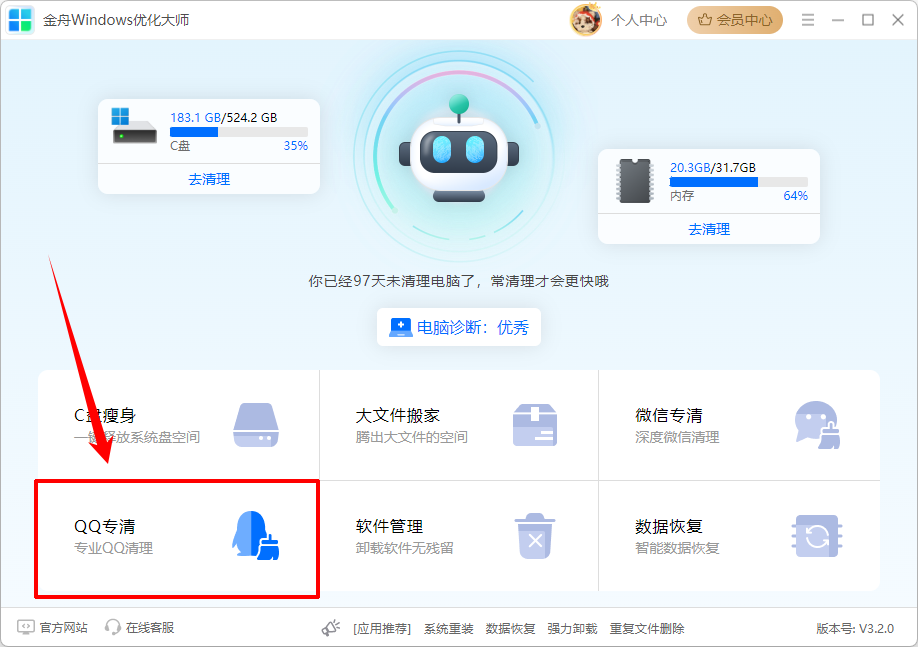918x647 pixels.
Task: Open 在线客服 online support
Action: click(x=150, y=628)
